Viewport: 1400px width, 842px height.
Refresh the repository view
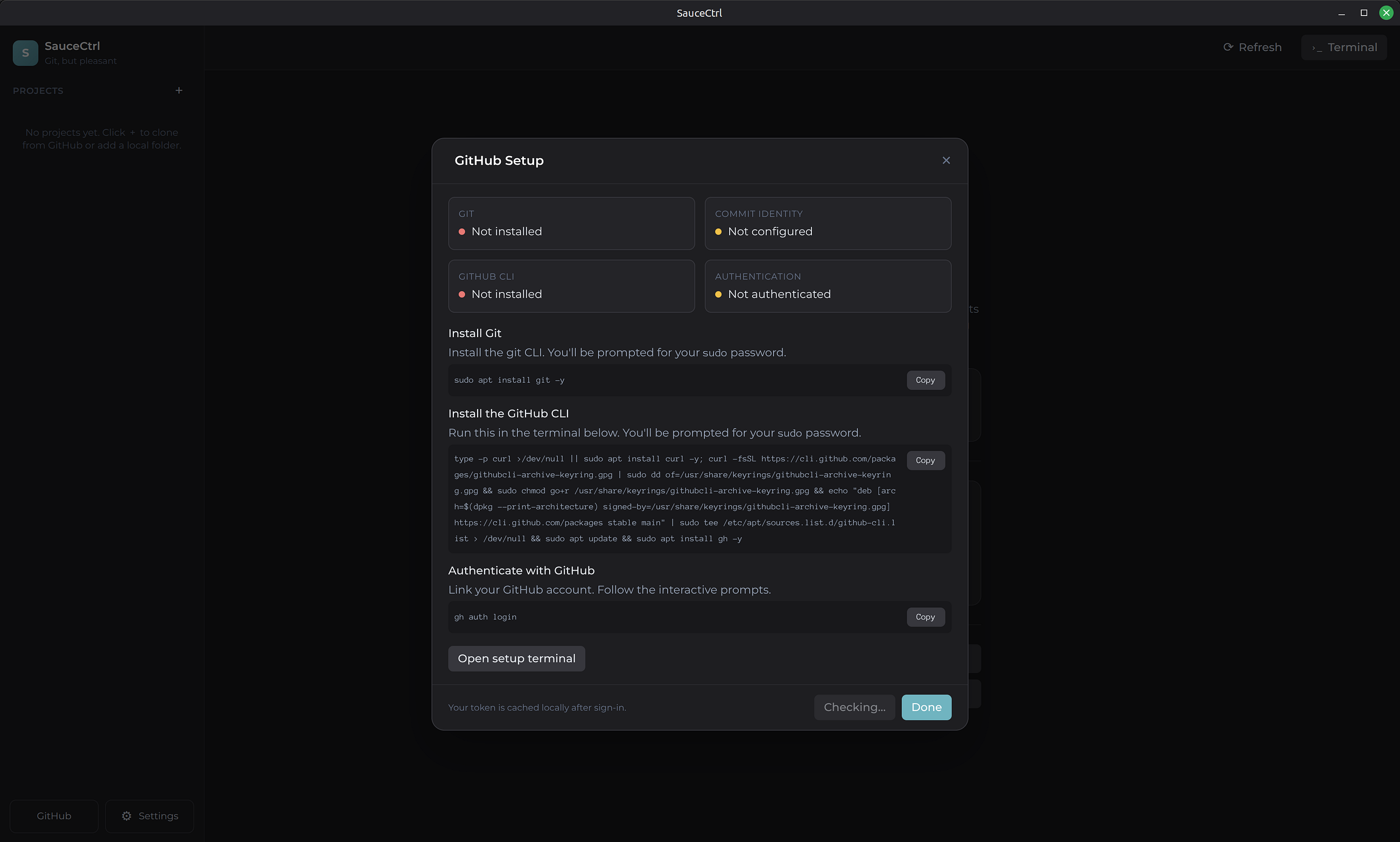[1252, 47]
